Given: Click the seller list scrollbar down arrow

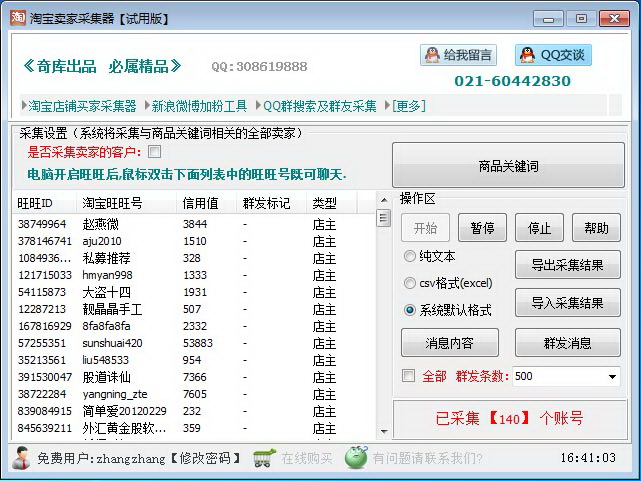Looking at the screenshot, I should coord(383,431).
